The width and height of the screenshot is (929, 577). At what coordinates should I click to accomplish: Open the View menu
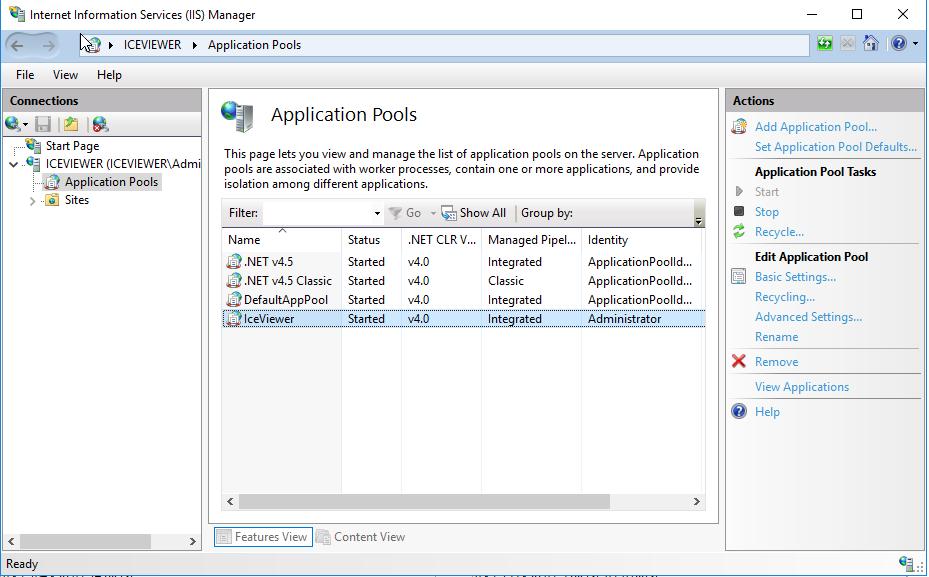coord(65,75)
